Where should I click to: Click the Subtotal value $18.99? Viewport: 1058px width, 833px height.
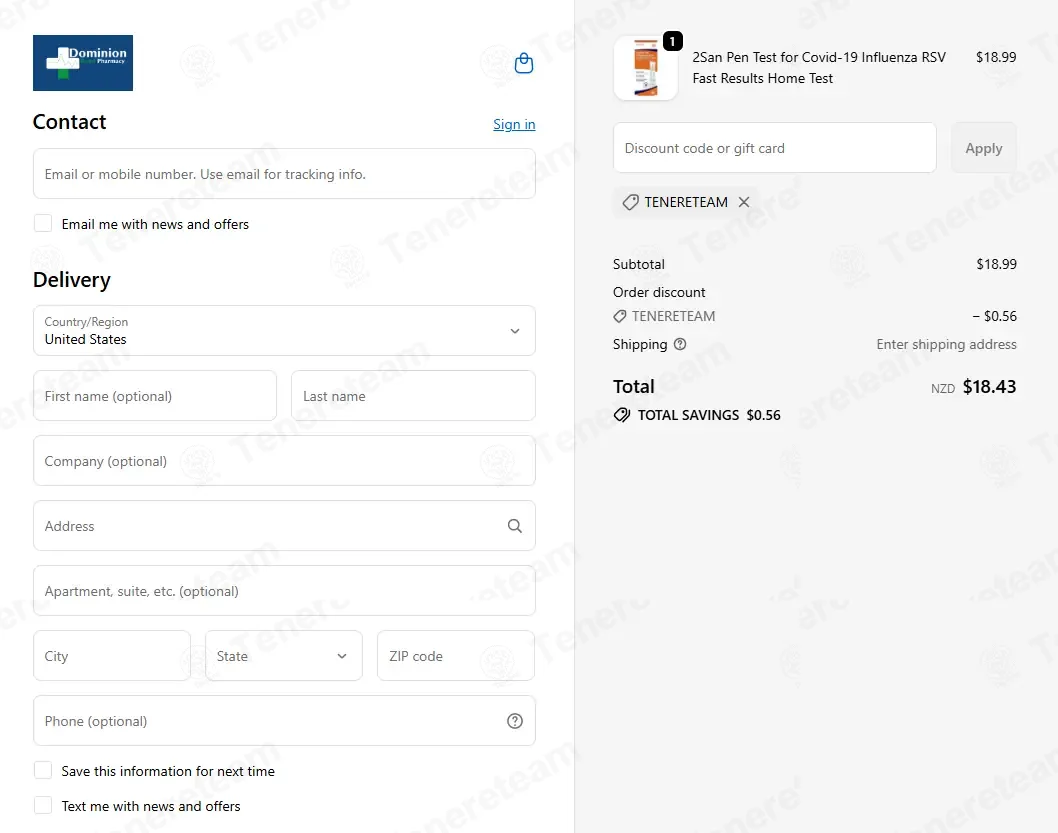(x=996, y=264)
